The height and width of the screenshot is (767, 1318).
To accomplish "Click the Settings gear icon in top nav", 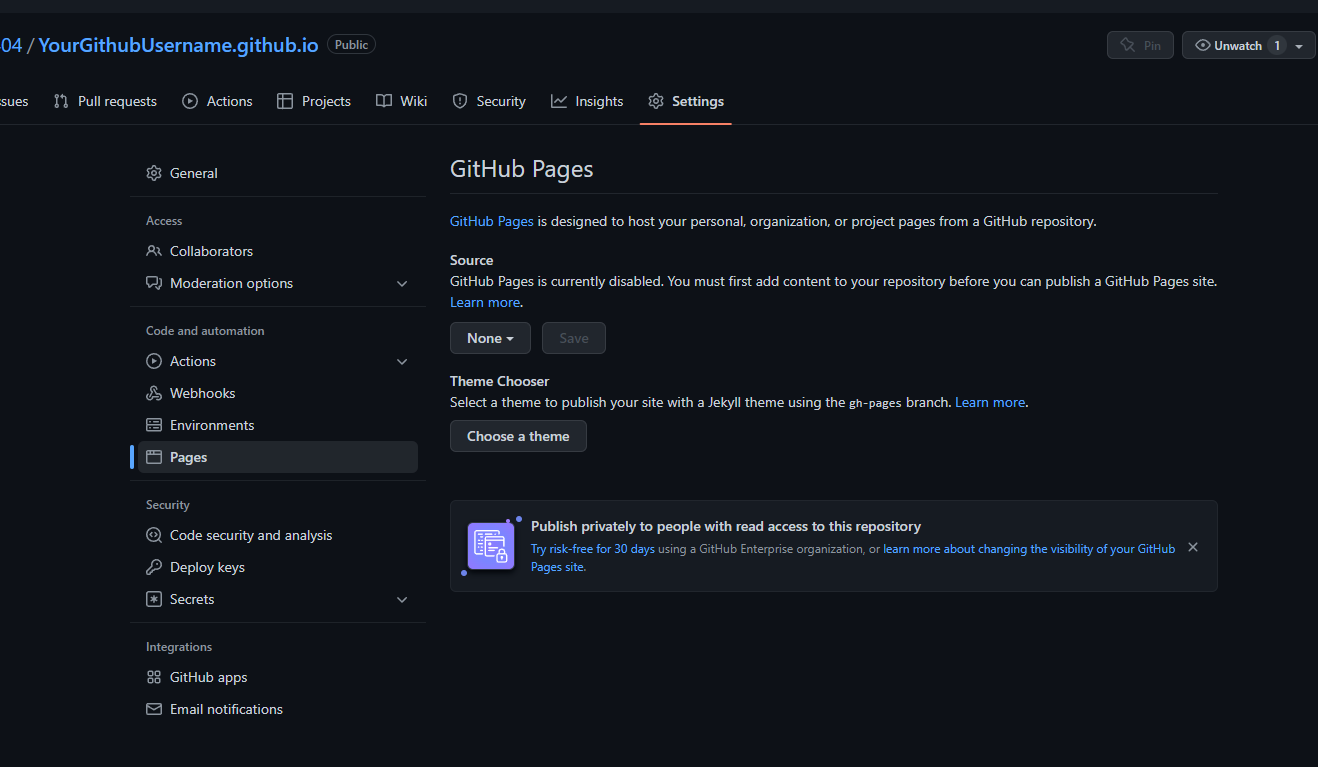I will (x=656, y=101).
